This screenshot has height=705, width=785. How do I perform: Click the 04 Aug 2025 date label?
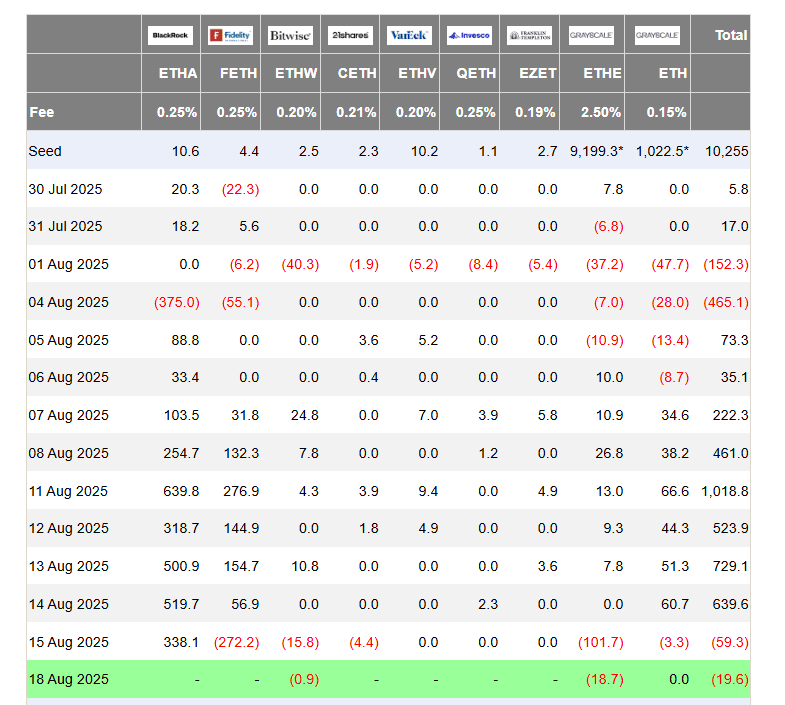tap(69, 302)
